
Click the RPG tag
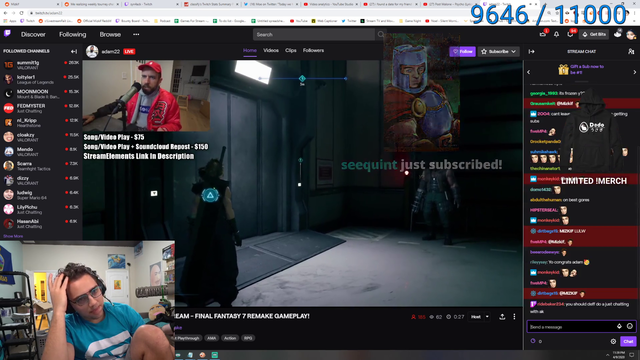248,338
